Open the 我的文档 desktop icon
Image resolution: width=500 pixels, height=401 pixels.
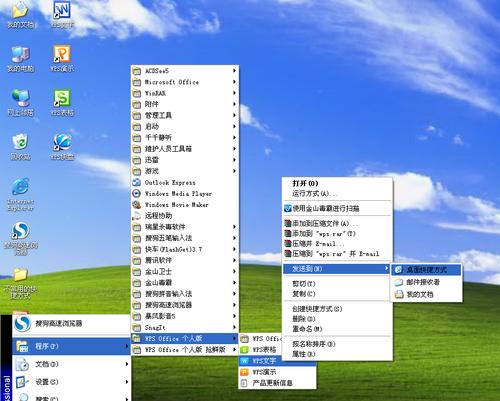pos(20,15)
